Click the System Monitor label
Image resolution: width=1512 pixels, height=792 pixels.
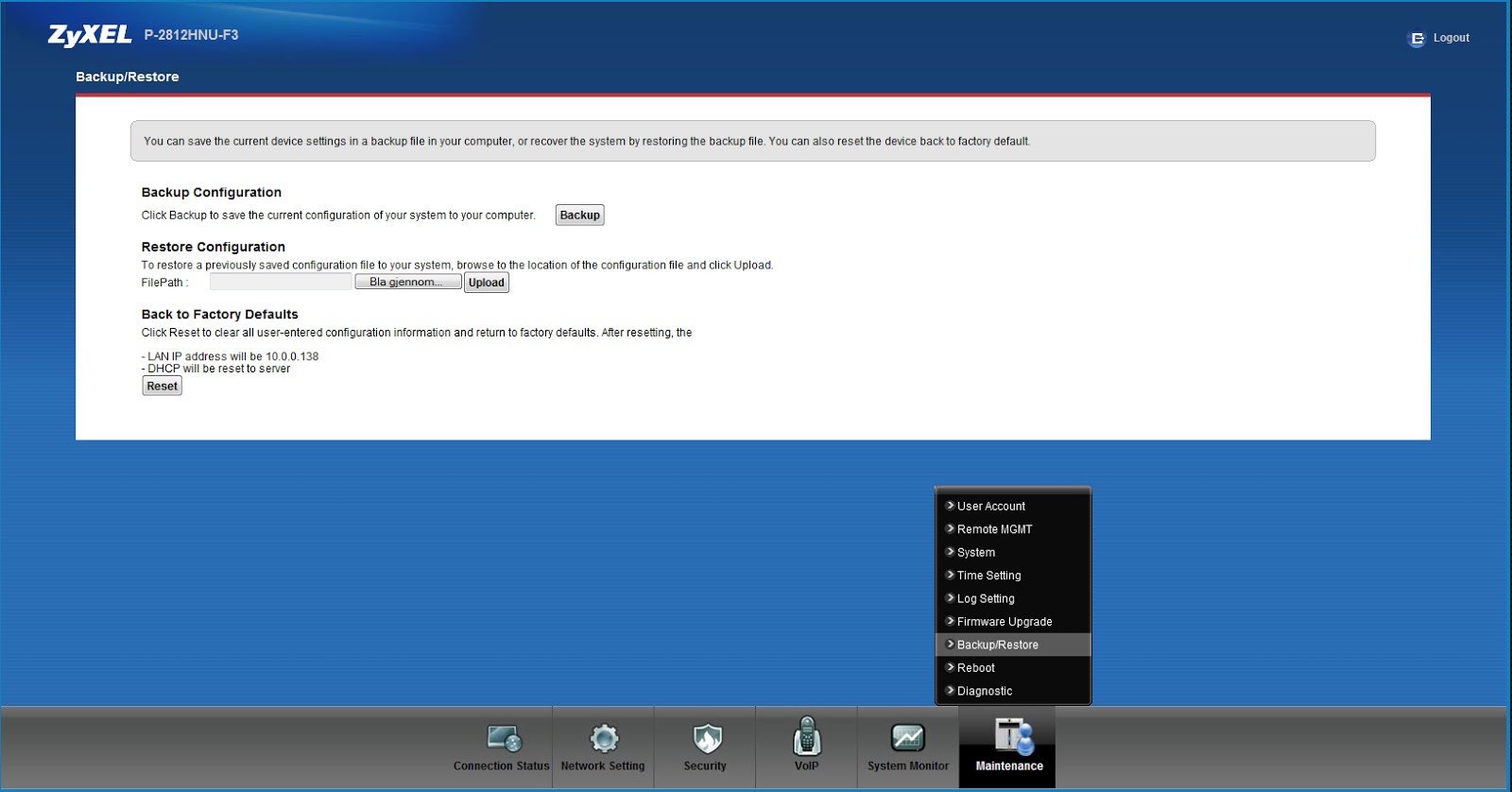point(908,766)
